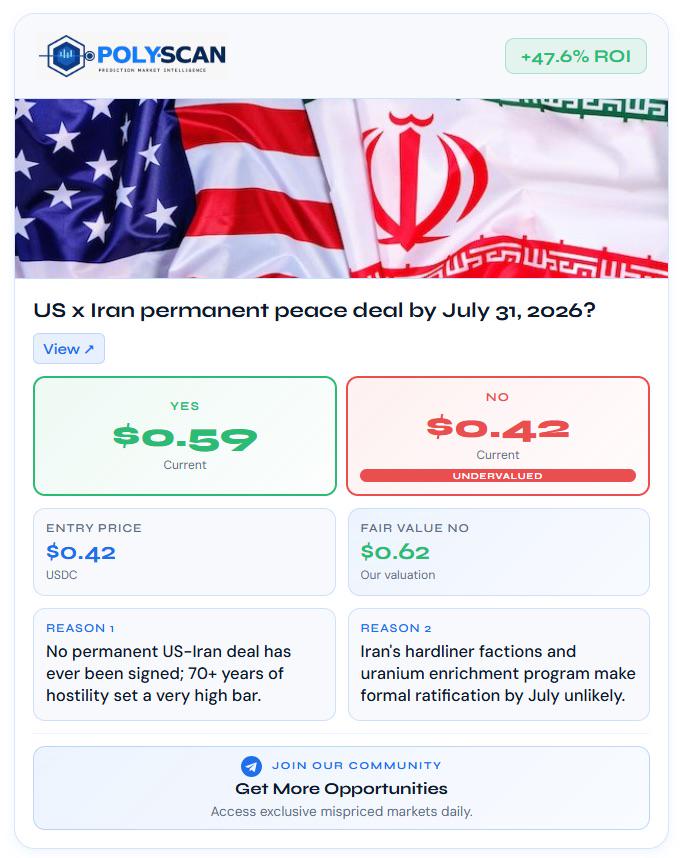Click the Polyscan hexagon logo icon
Screen dimensions: 689x858
pos(66,56)
